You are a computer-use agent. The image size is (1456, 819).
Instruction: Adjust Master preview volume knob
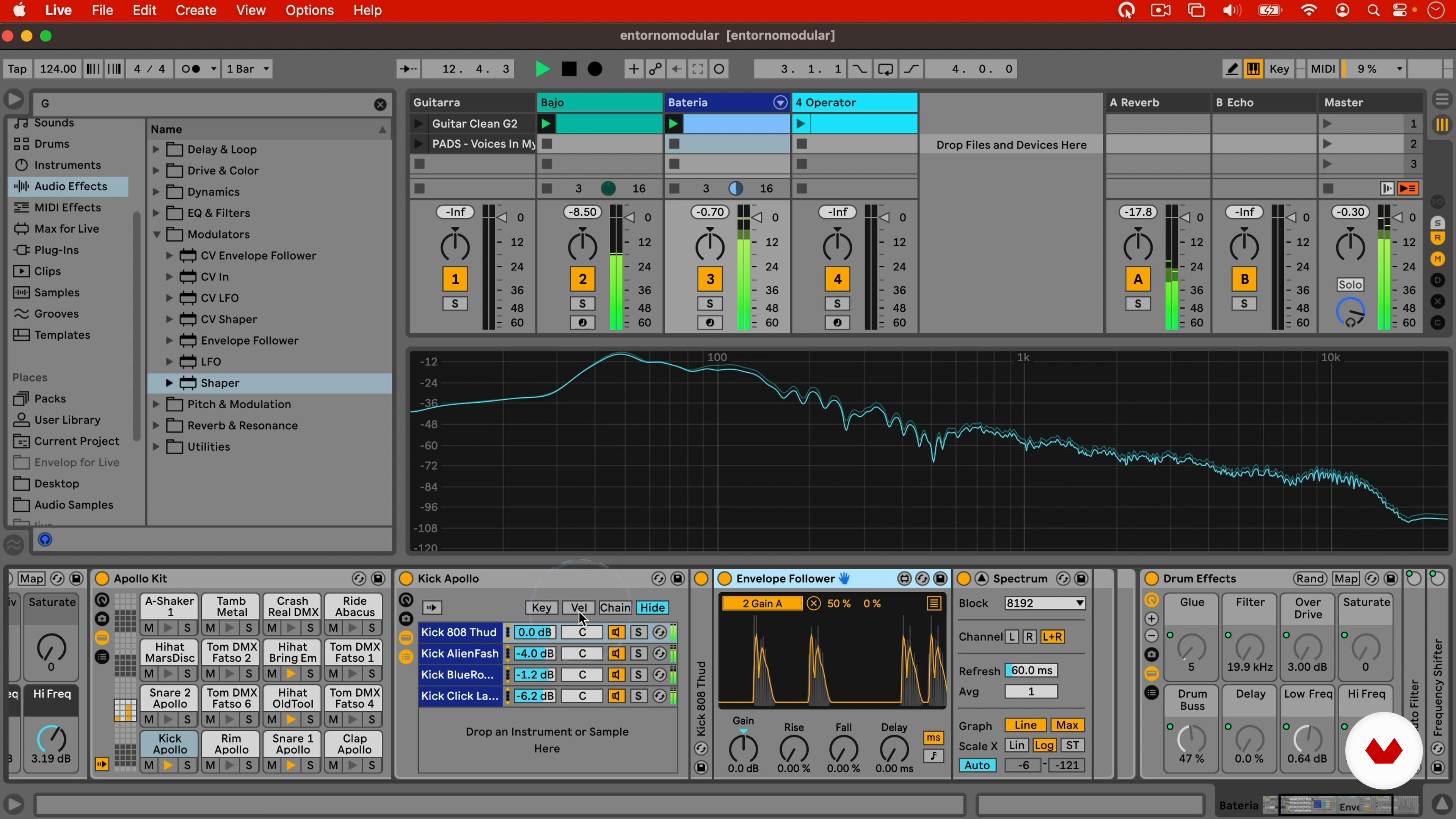coord(1350,311)
